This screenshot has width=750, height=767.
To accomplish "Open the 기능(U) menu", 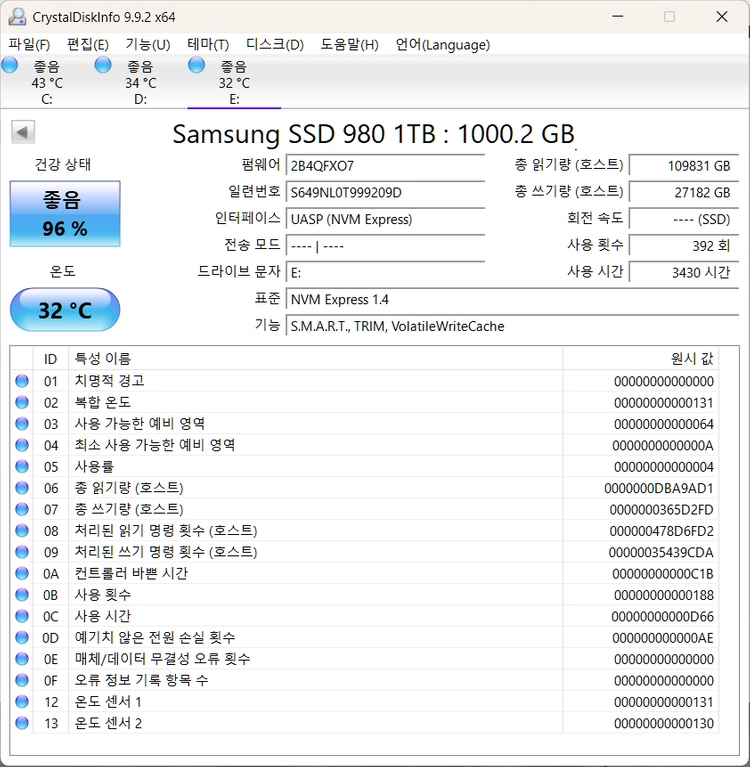I will [x=148, y=45].
